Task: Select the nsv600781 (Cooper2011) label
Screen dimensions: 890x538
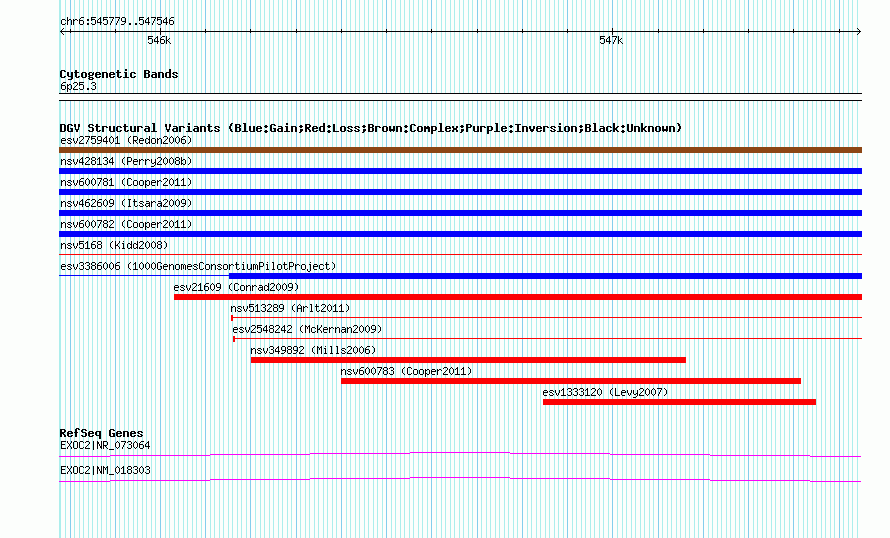Action: pyautogui.click(x=126, y=182)
